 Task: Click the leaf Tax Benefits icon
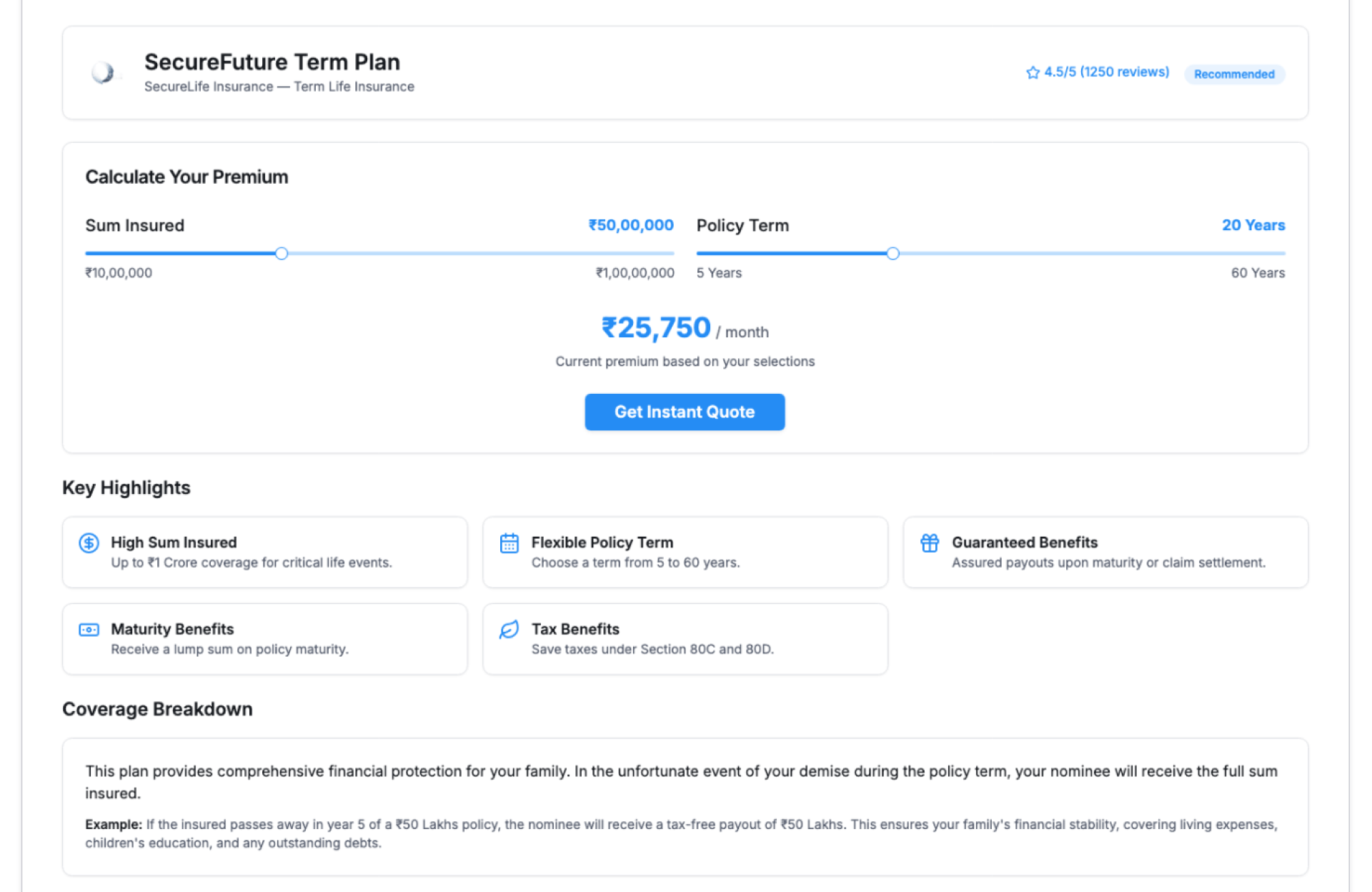tap(509, 630)
